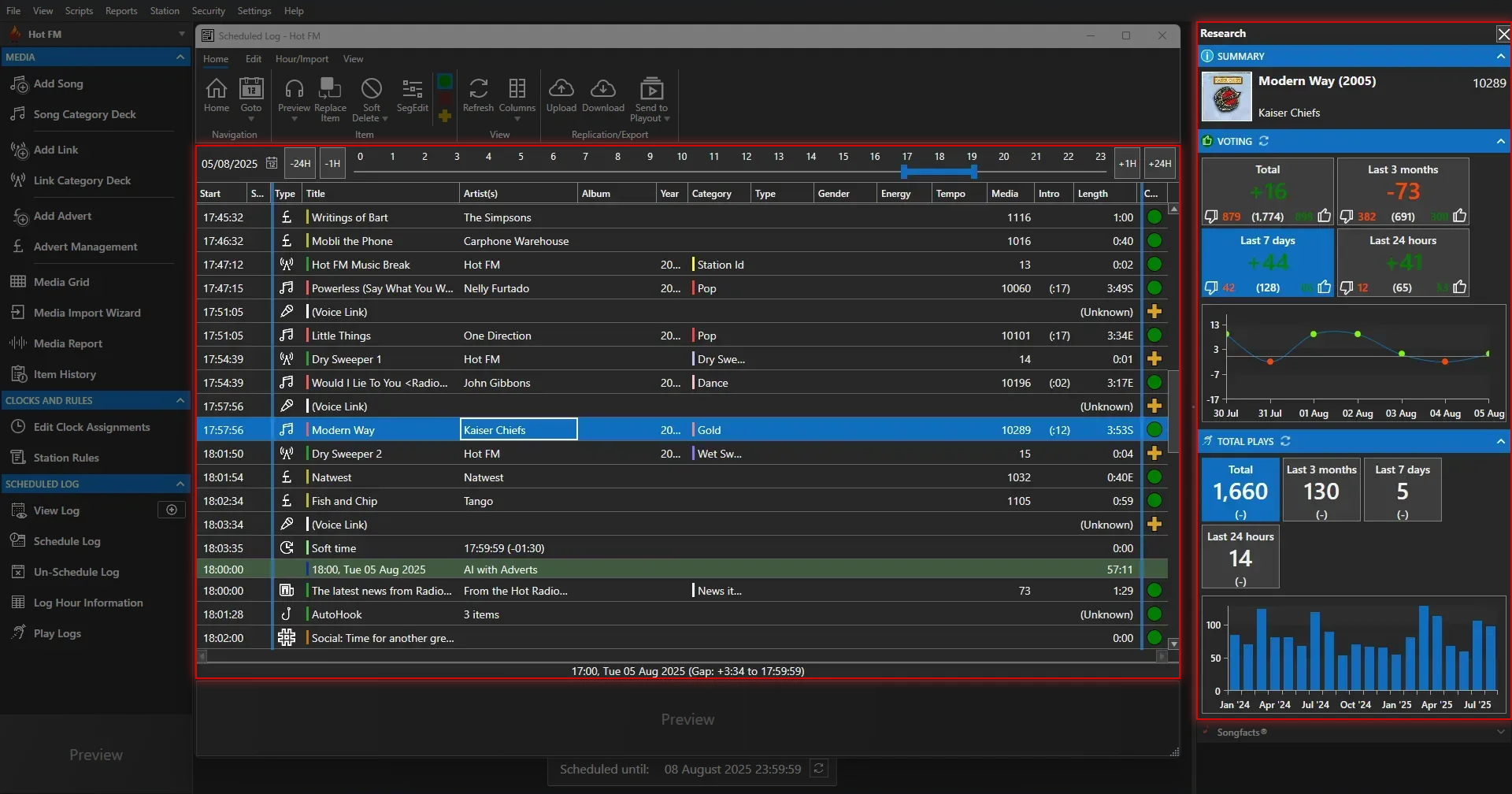Click the refresh icon next to Voting
The width and height of the screenshot is (1512, 794).
click(x=1266, y=140)
